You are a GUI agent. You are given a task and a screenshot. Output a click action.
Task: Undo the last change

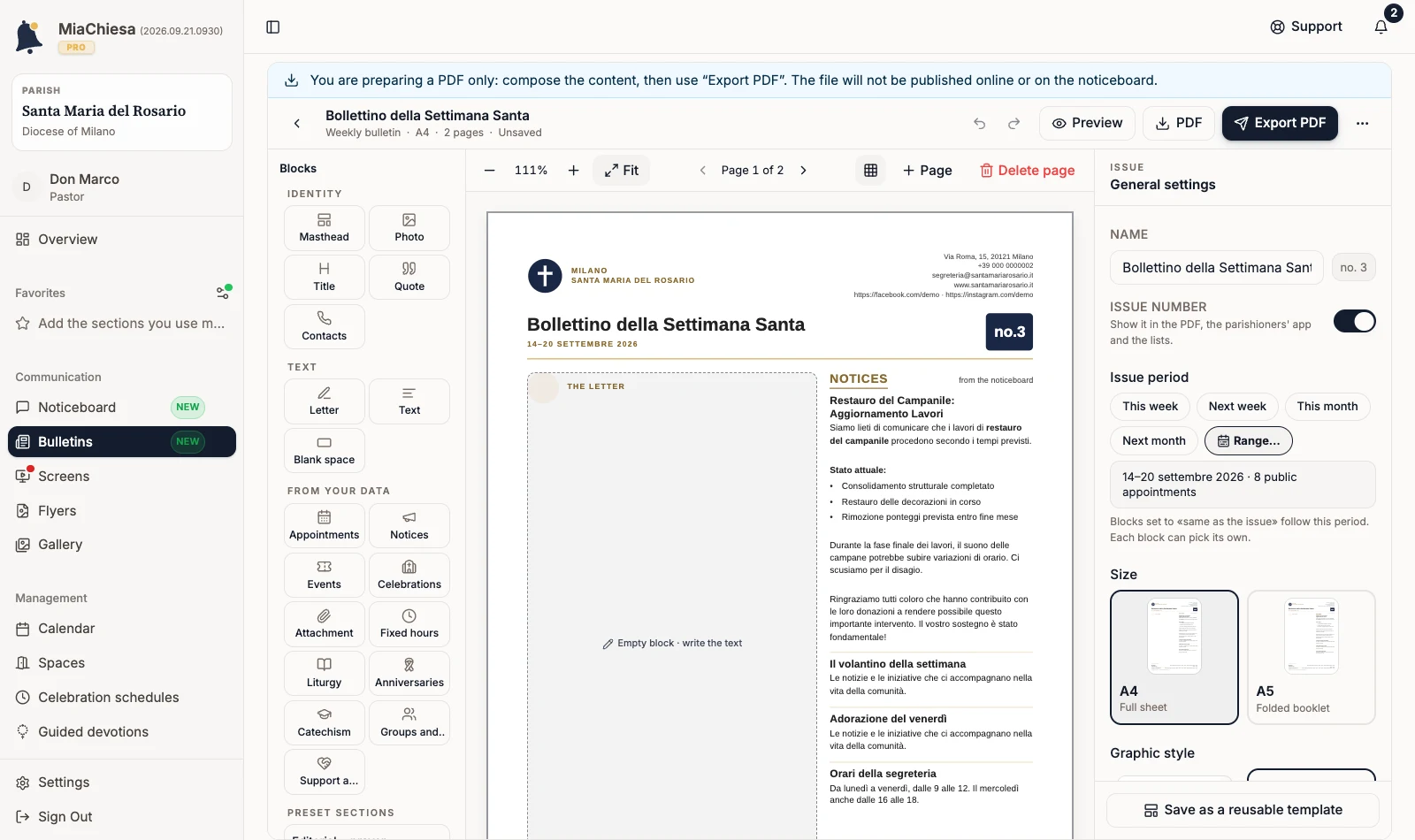point(979,124)
